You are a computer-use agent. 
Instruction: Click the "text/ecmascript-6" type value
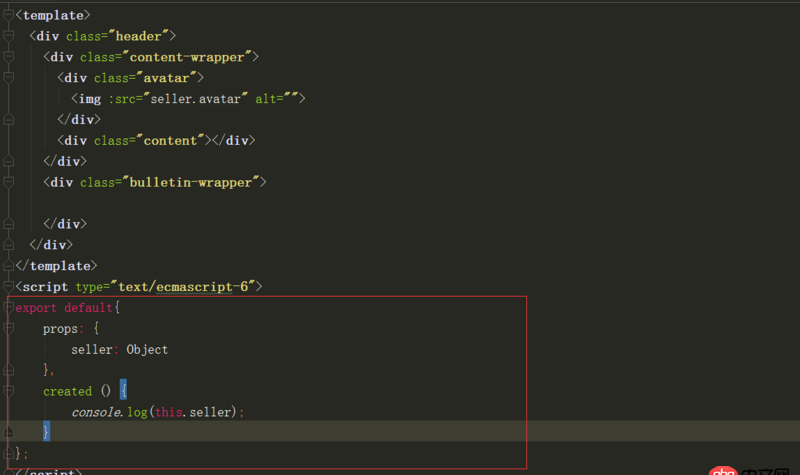(183, 287)
